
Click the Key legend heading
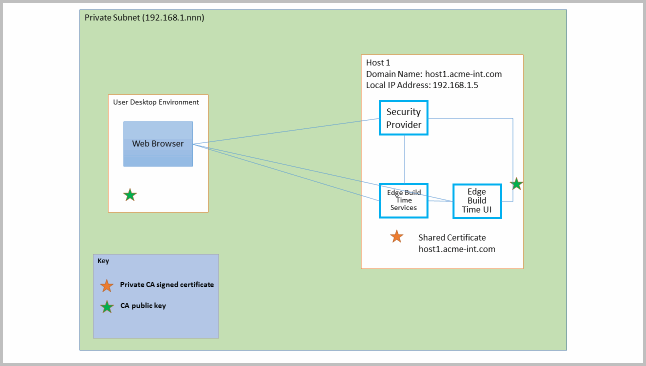point(103,260)
